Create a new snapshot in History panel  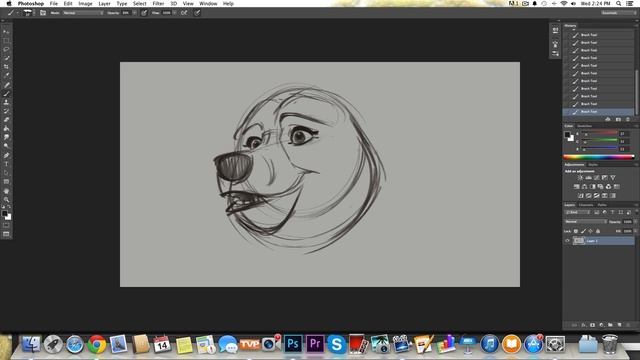(618, 119)
